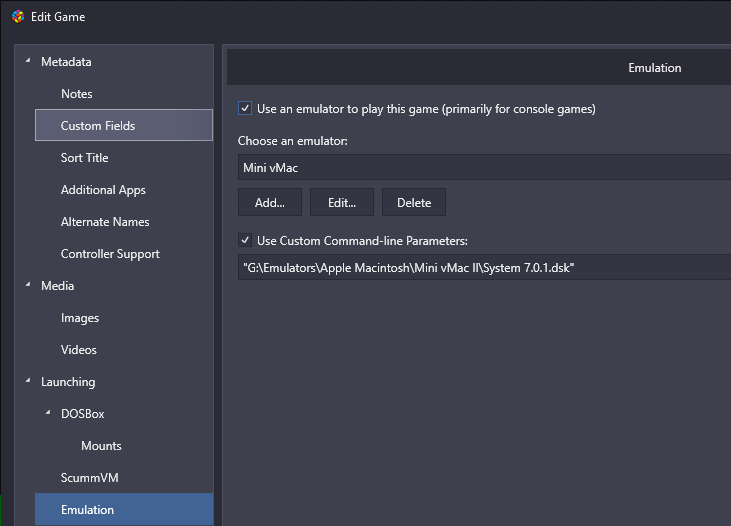731x526 pixels.
Task: Collapse the Media tree section
Action: click(x=28, y=284)
